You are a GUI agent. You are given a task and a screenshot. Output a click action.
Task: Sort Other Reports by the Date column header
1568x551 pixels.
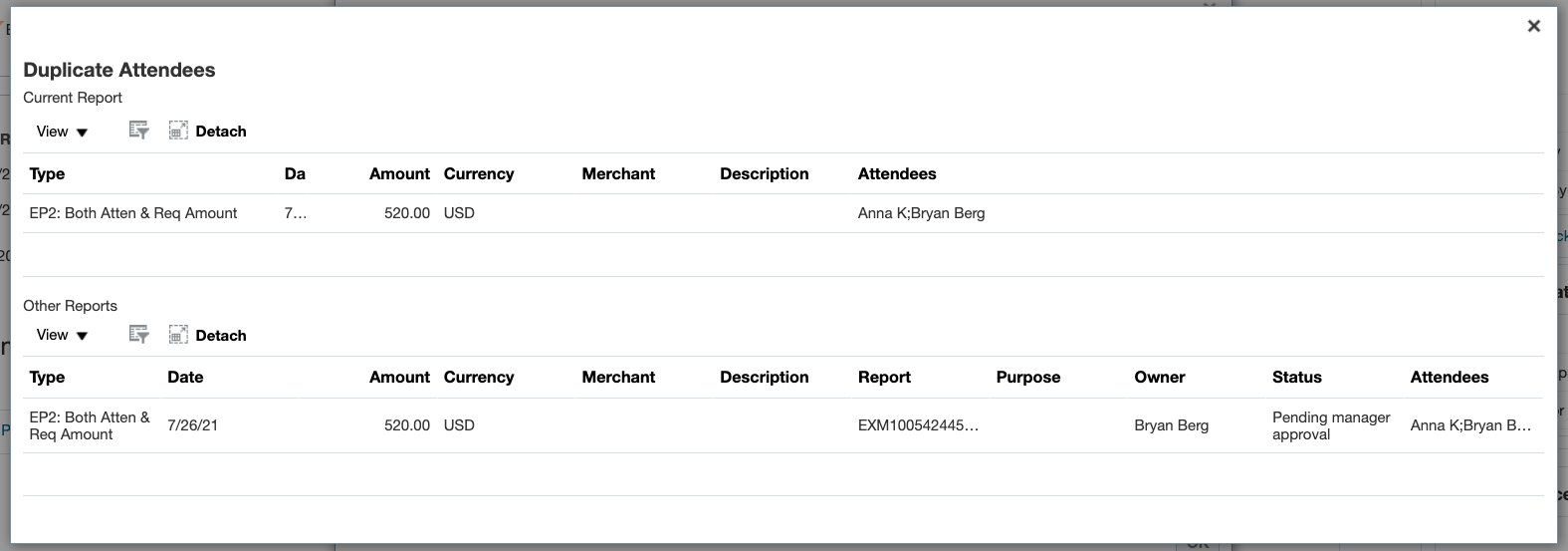(x=185, y=377)
